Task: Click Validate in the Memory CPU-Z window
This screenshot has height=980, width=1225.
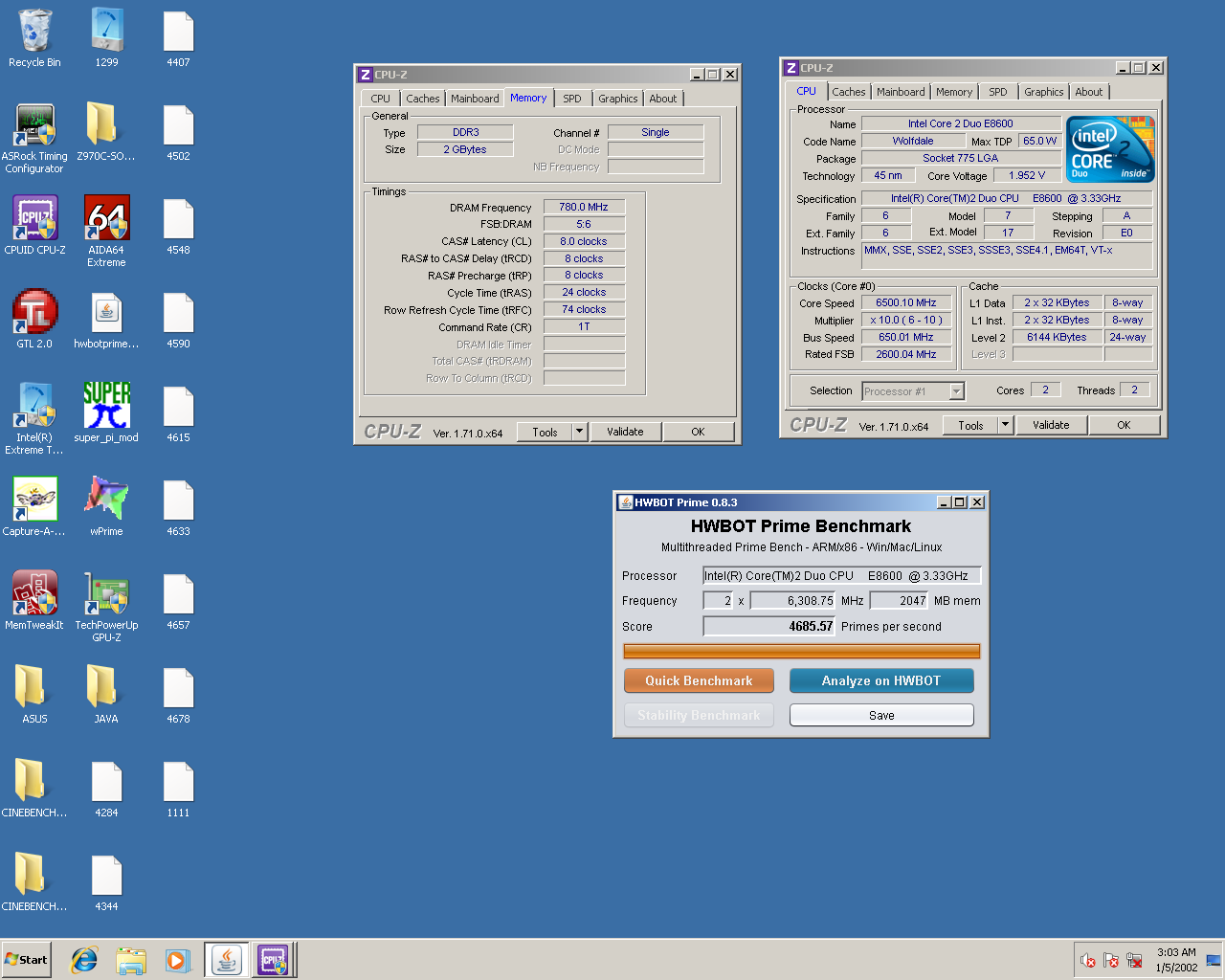Action: coord(625,432)
